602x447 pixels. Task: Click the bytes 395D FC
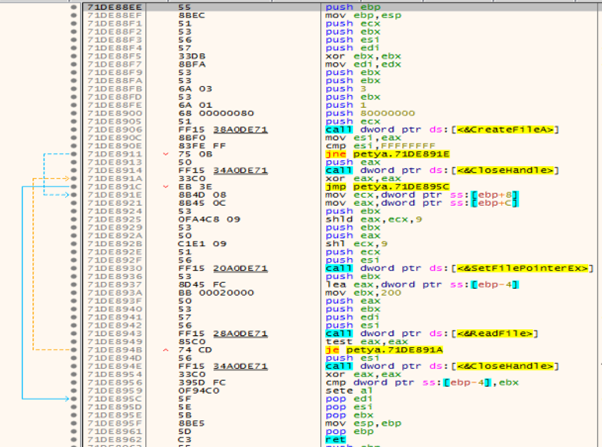coord(202,382)
